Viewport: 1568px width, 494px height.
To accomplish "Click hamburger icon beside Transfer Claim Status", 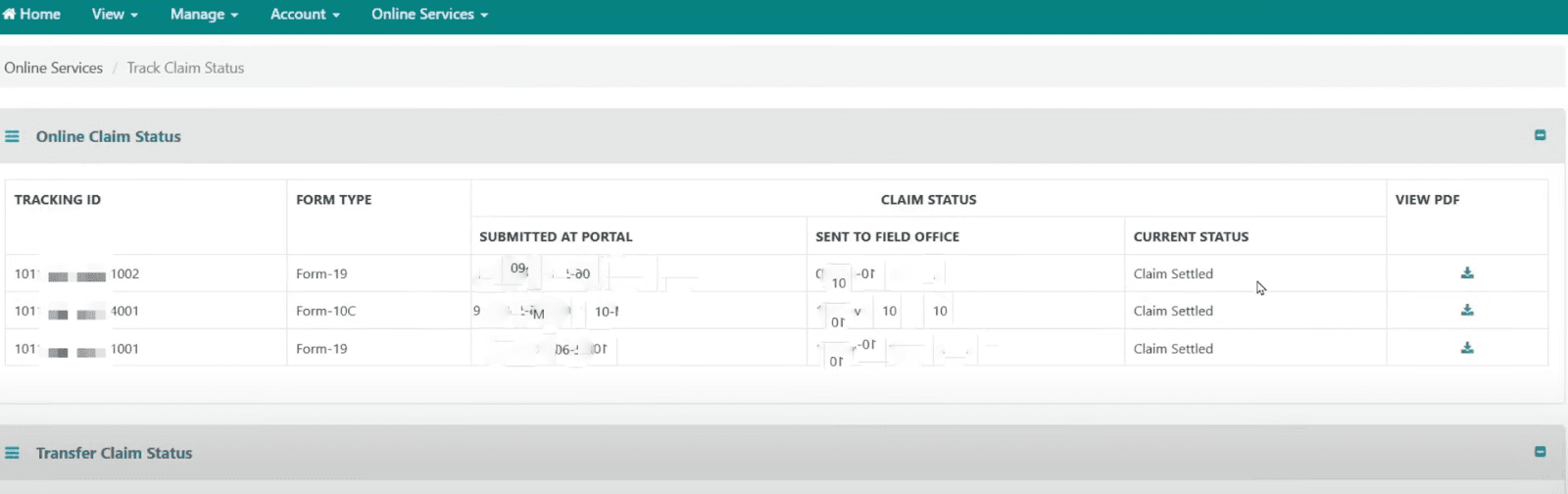I will point(12,453).
